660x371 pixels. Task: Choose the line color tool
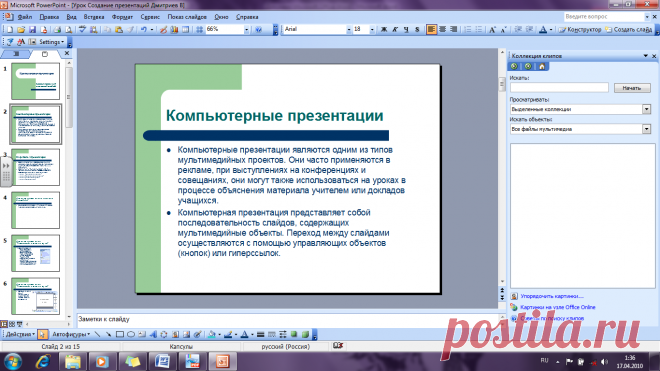pyautogui.click(x=228, y=334)
